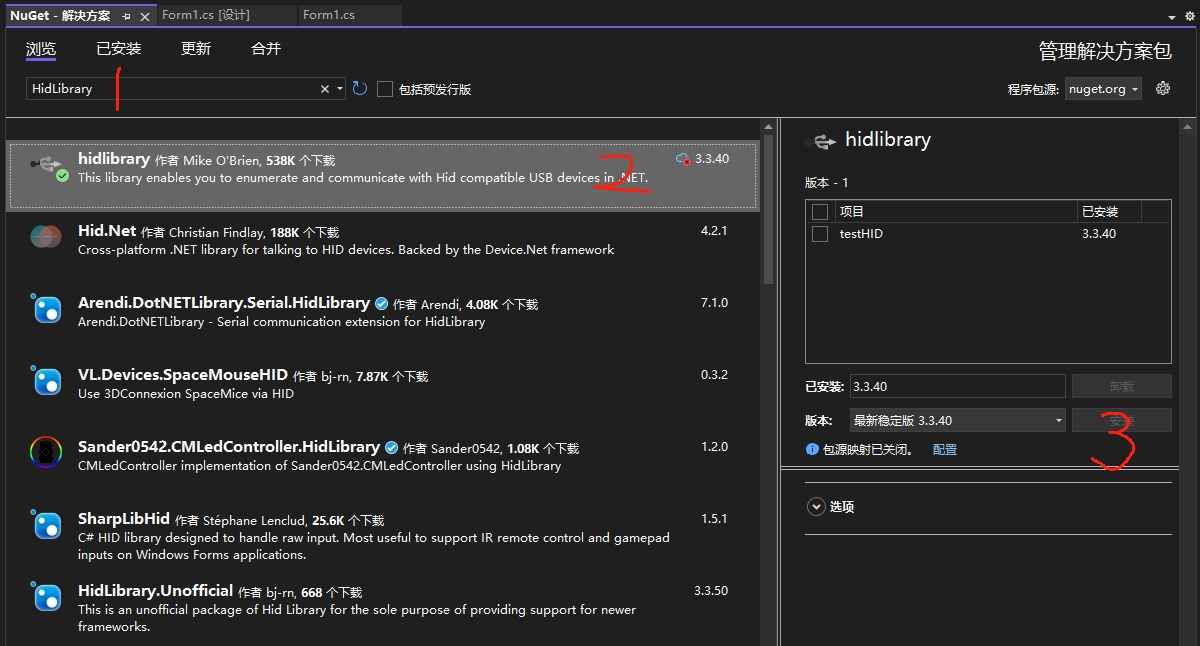Click testHID installed version 3.3.40 cell

[1099, 234]
